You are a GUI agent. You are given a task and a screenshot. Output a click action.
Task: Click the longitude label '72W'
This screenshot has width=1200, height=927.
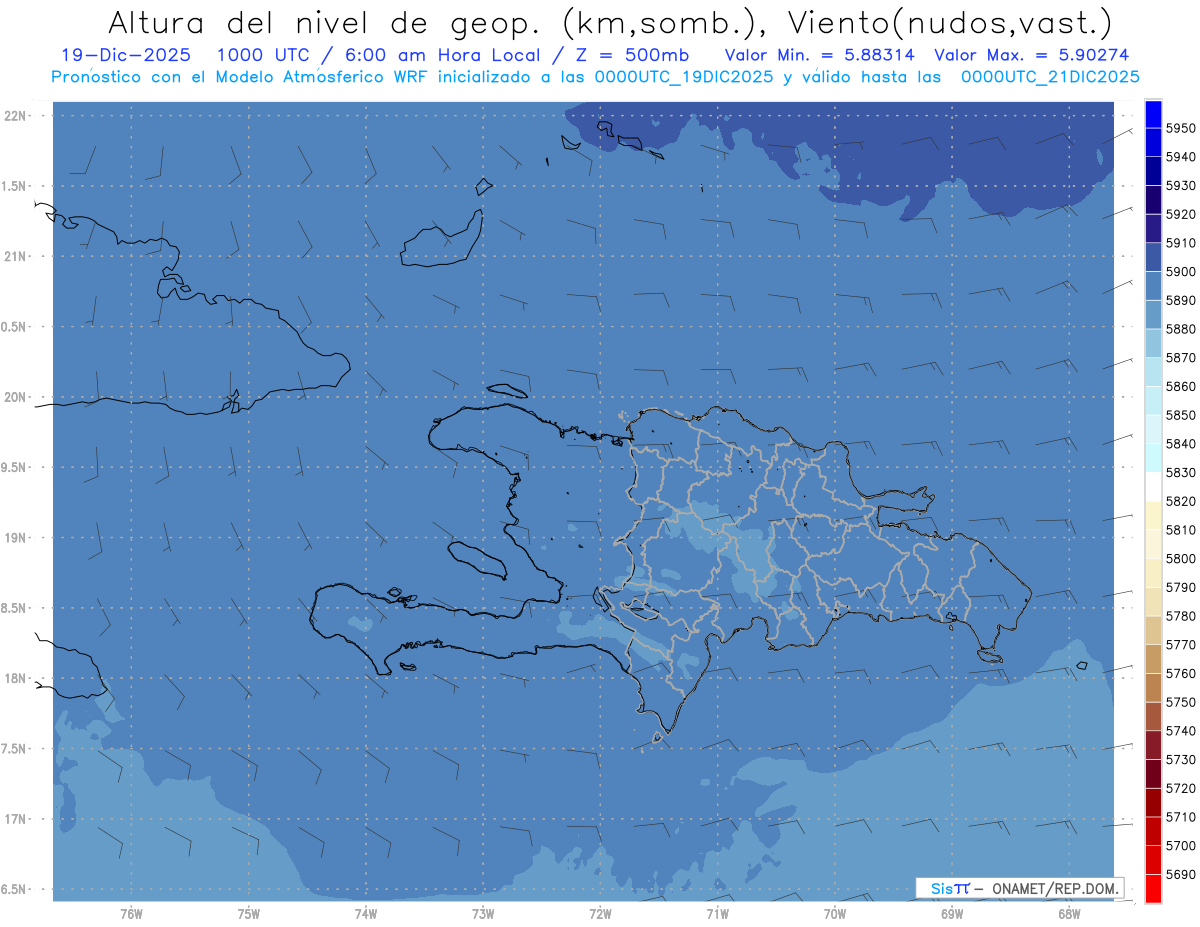(x=601, y=913)
